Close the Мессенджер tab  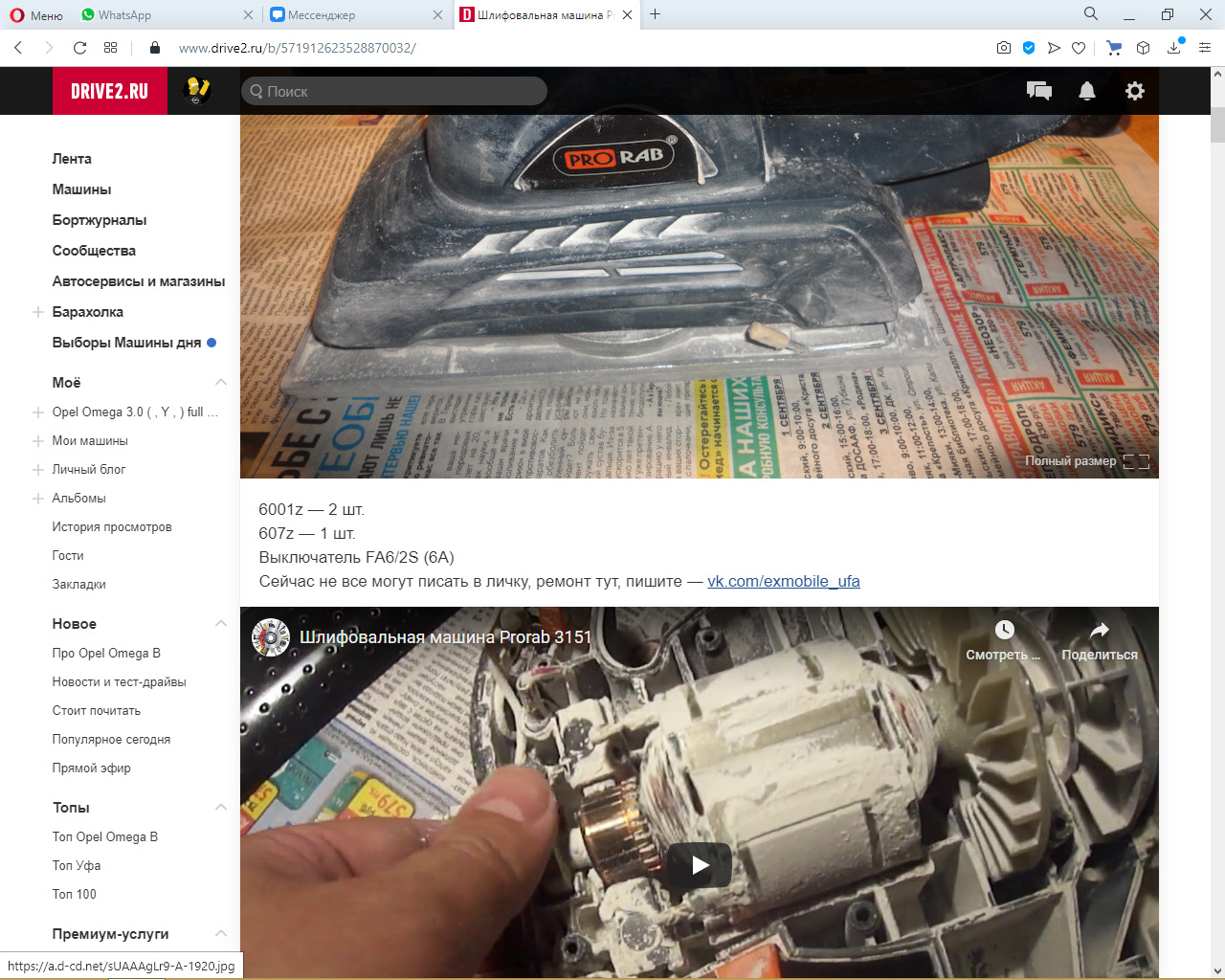point(437,14)
